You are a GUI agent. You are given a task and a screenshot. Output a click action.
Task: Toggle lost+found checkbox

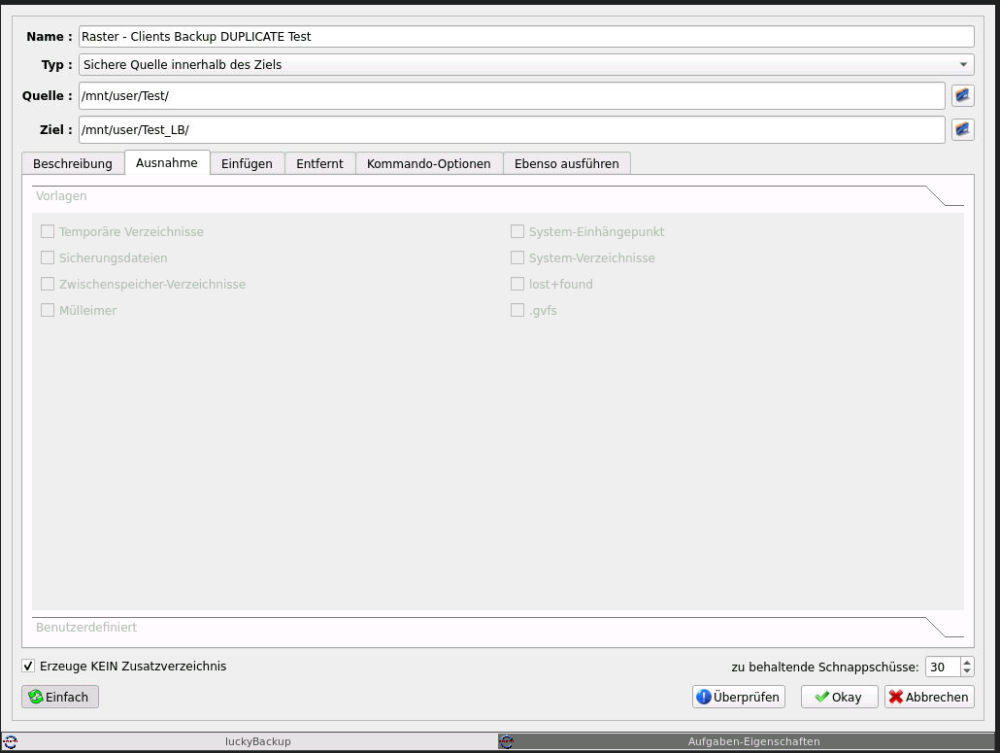pyautogui.click(x=517, y=284)
